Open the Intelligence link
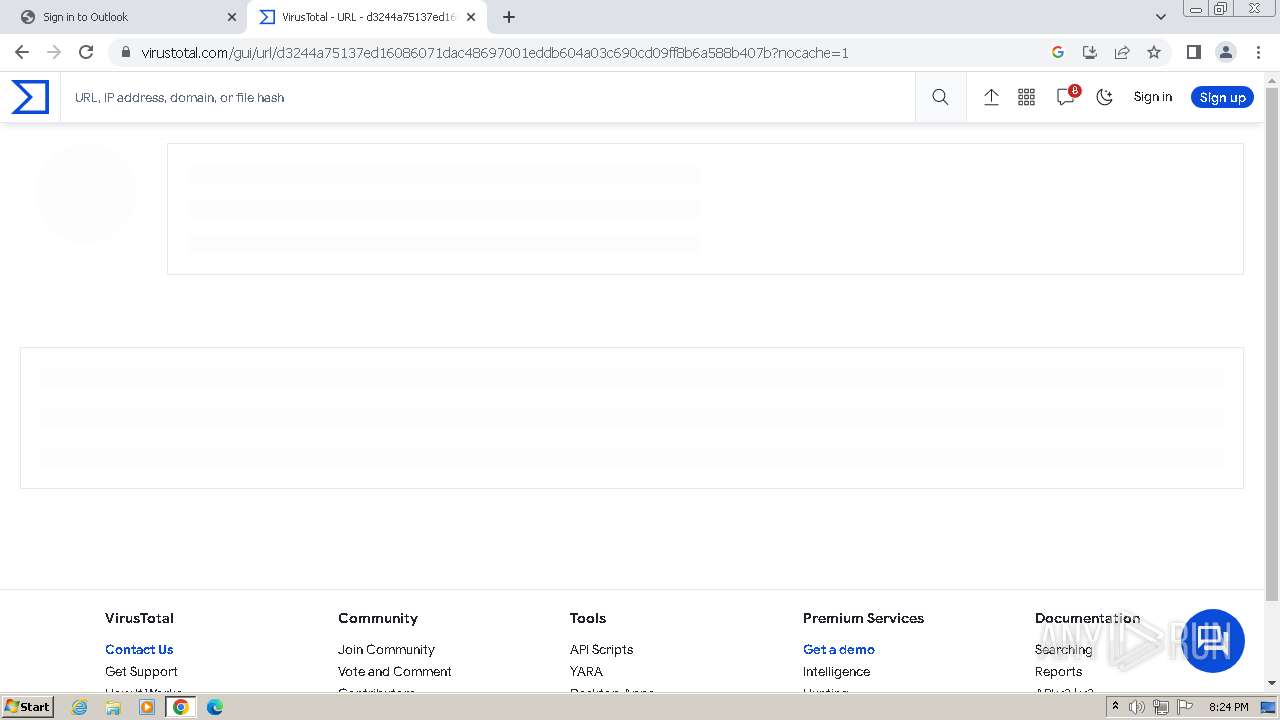 pos(836,671)
